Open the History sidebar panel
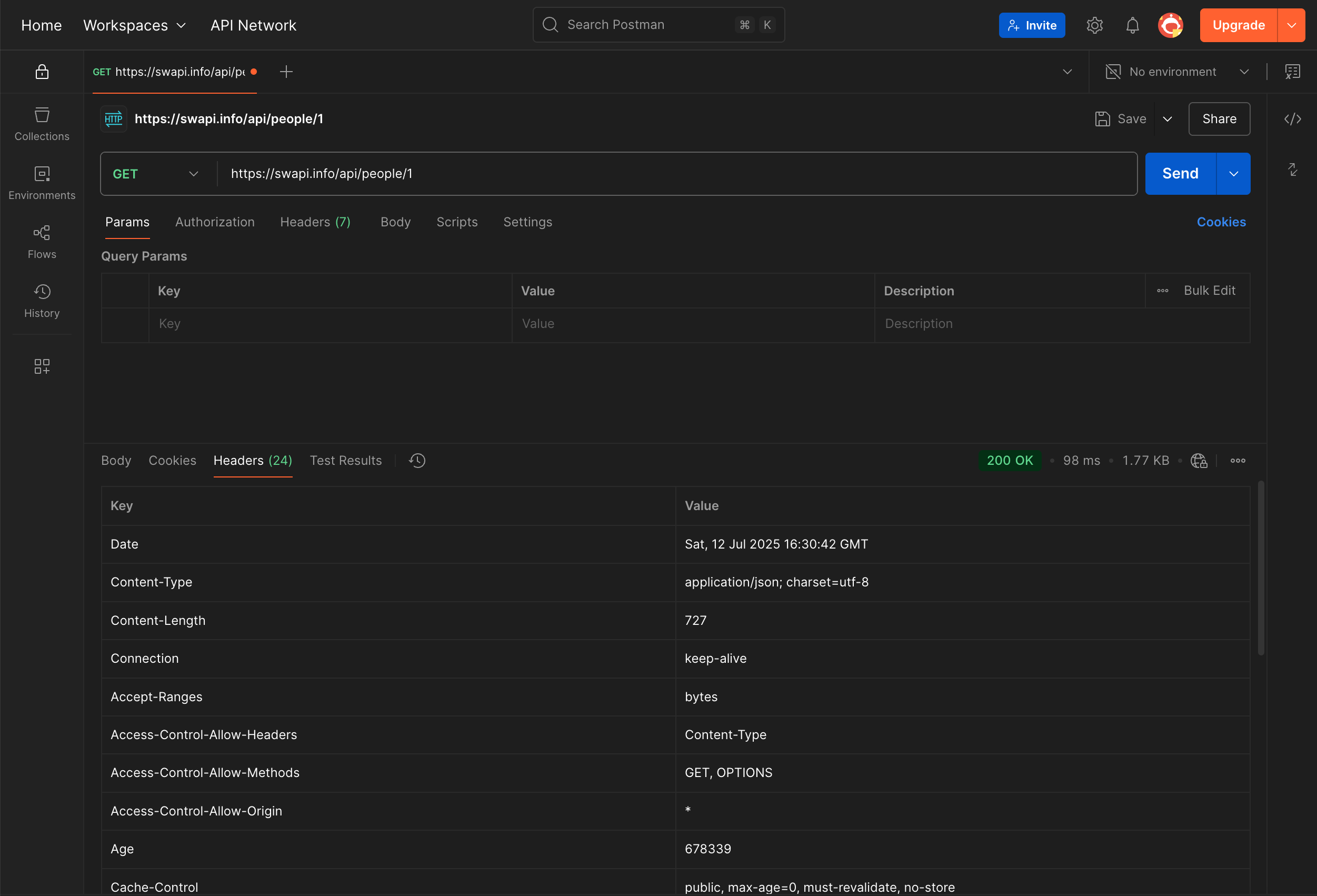This screenshot has height=896, width=1317. (42, 301)
